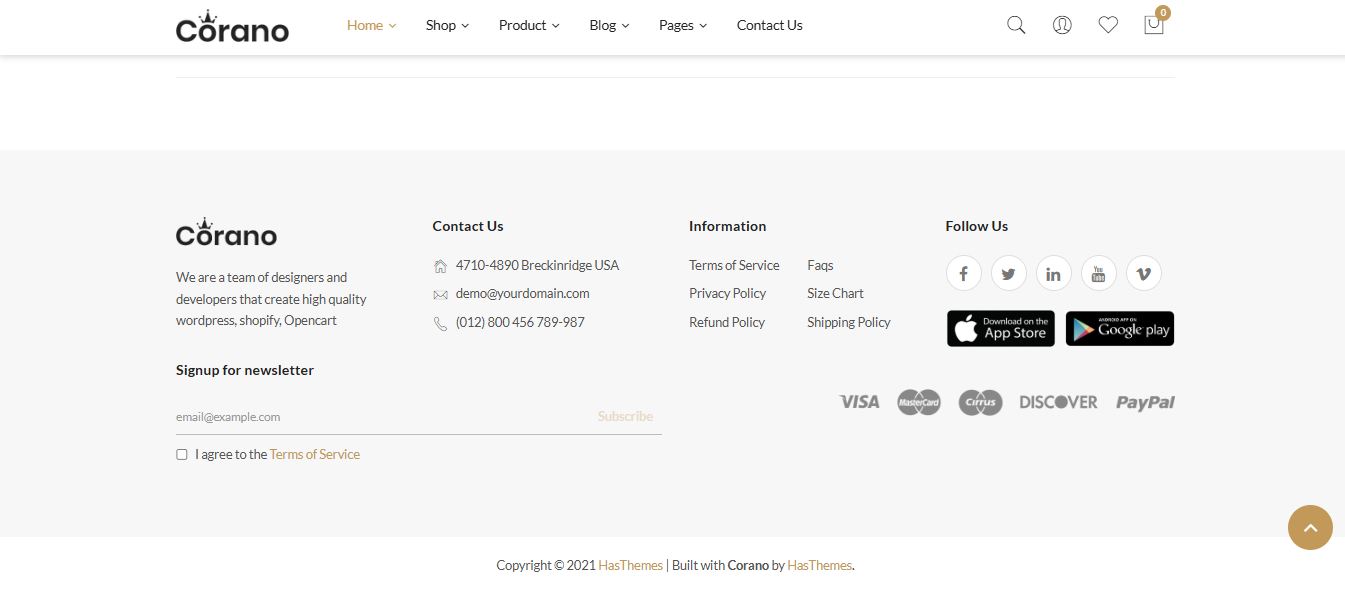Click the 4710-4890 Breckinridge USA address
This screenshot has height=591, width=1345.
click(x=537, y=265)
